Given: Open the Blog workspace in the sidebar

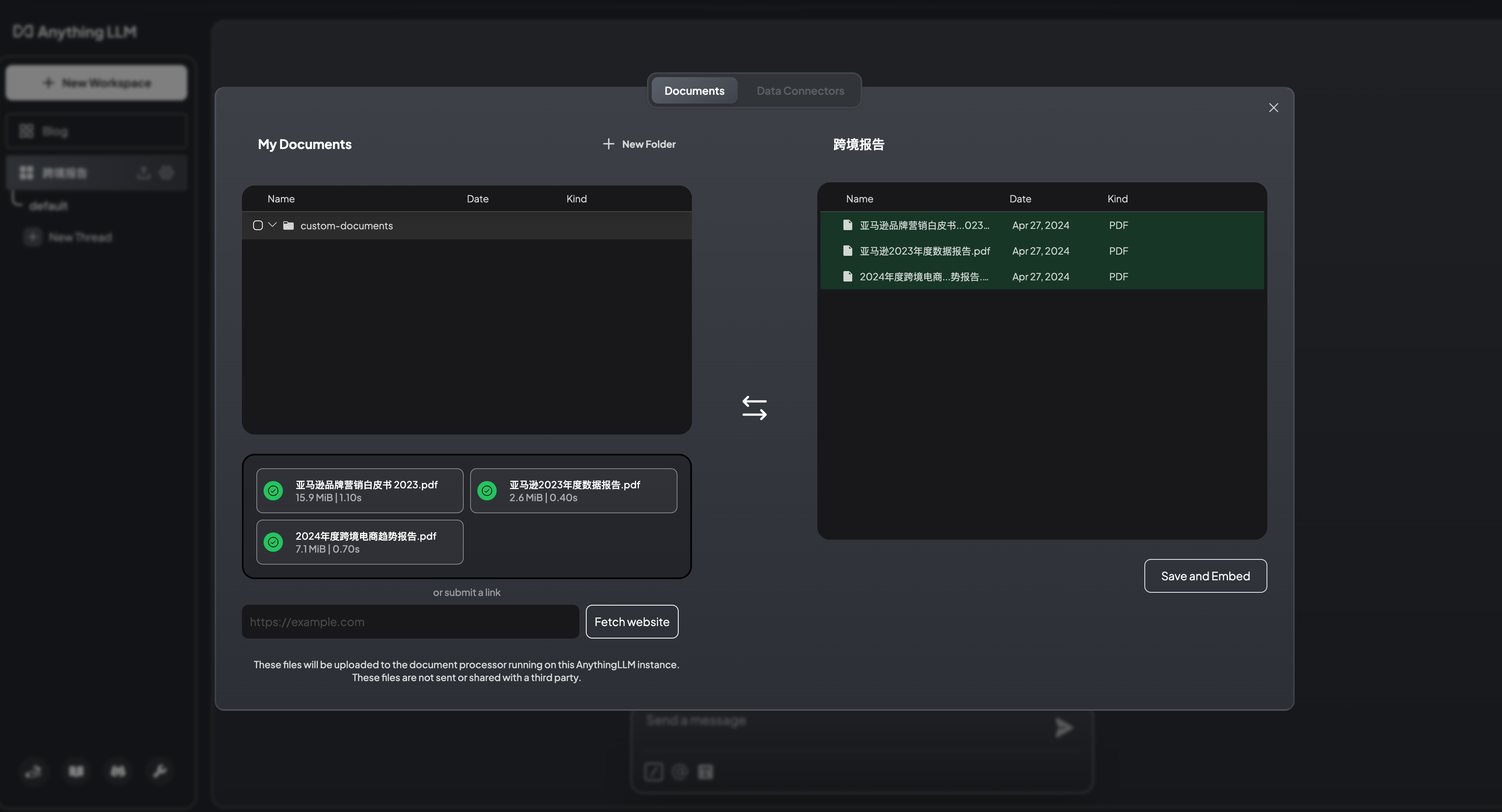Looking at the screenshot, I should [97, 131].
